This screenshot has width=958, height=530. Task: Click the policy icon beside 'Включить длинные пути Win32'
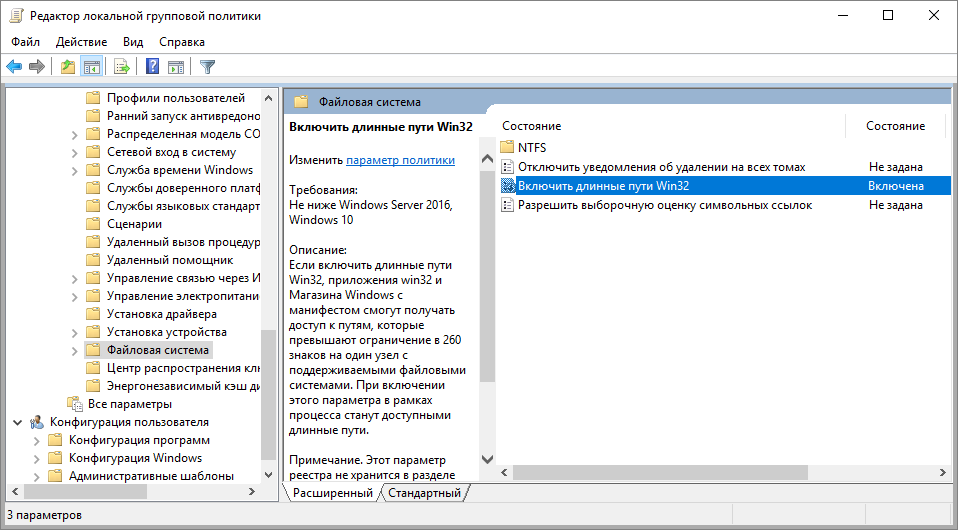click(x=508, y=185)
